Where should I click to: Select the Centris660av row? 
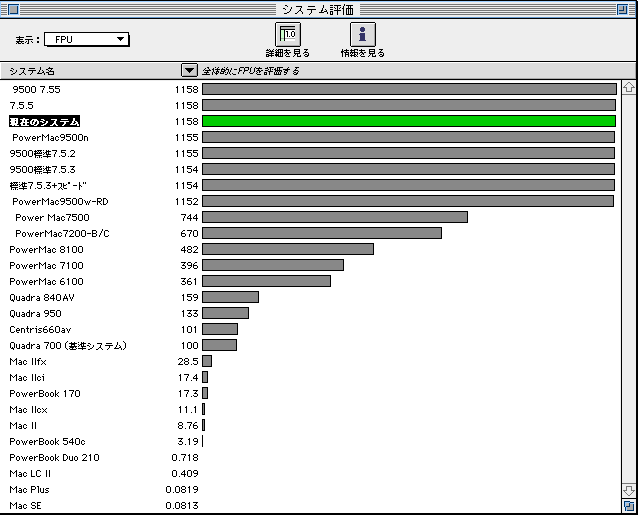pyautogui.click(x=309, y=330)
